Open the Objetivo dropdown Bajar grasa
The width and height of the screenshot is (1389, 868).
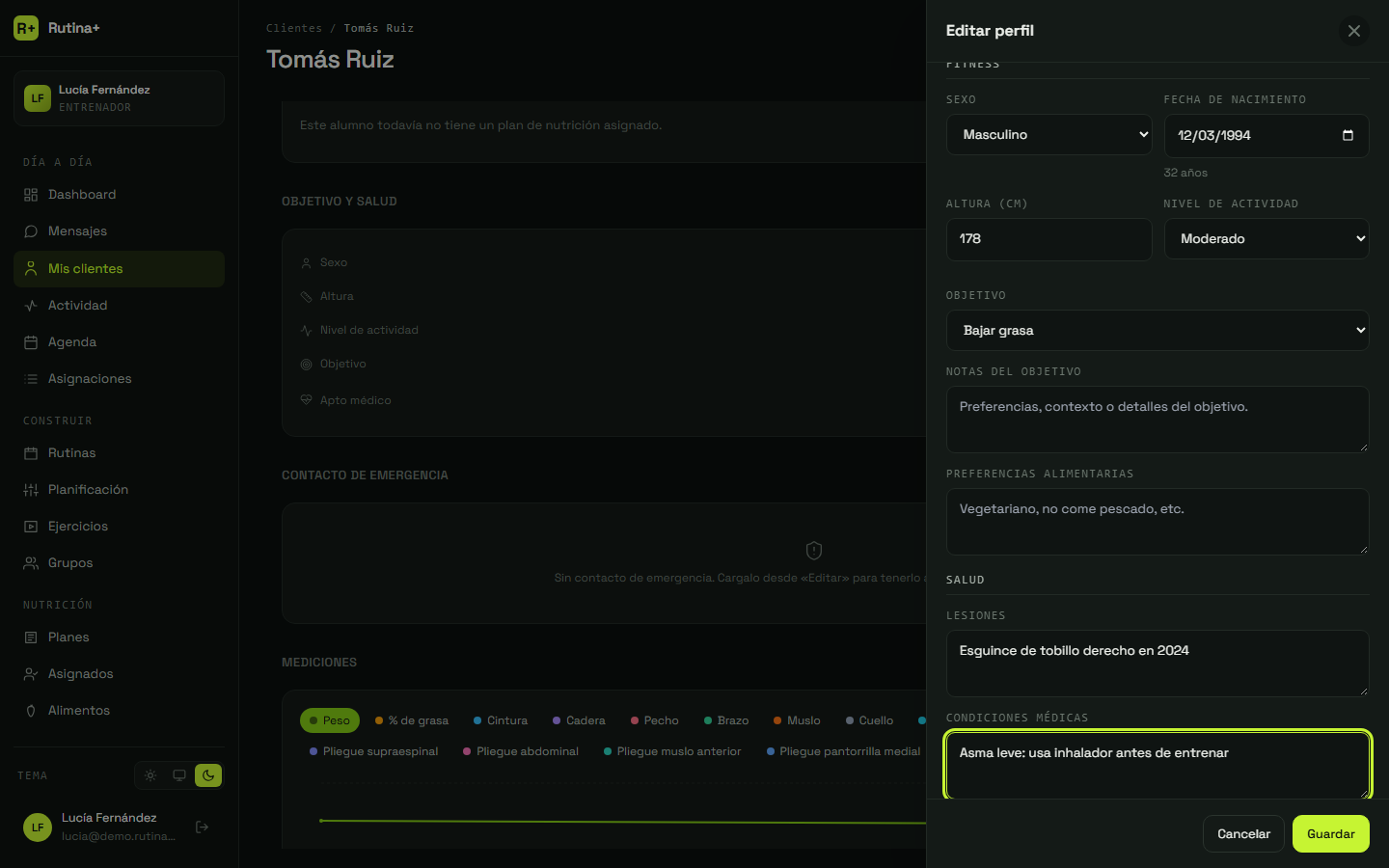(1157, 331)
